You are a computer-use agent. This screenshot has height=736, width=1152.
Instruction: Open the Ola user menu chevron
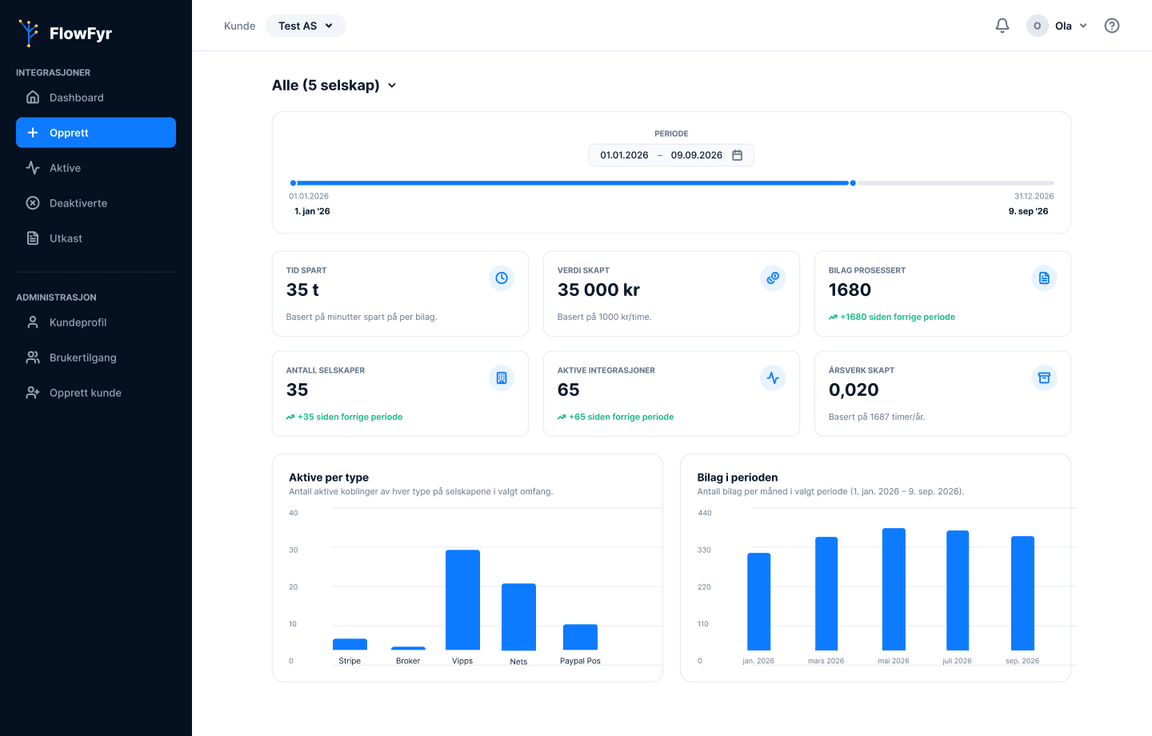tap(1083, 26)
